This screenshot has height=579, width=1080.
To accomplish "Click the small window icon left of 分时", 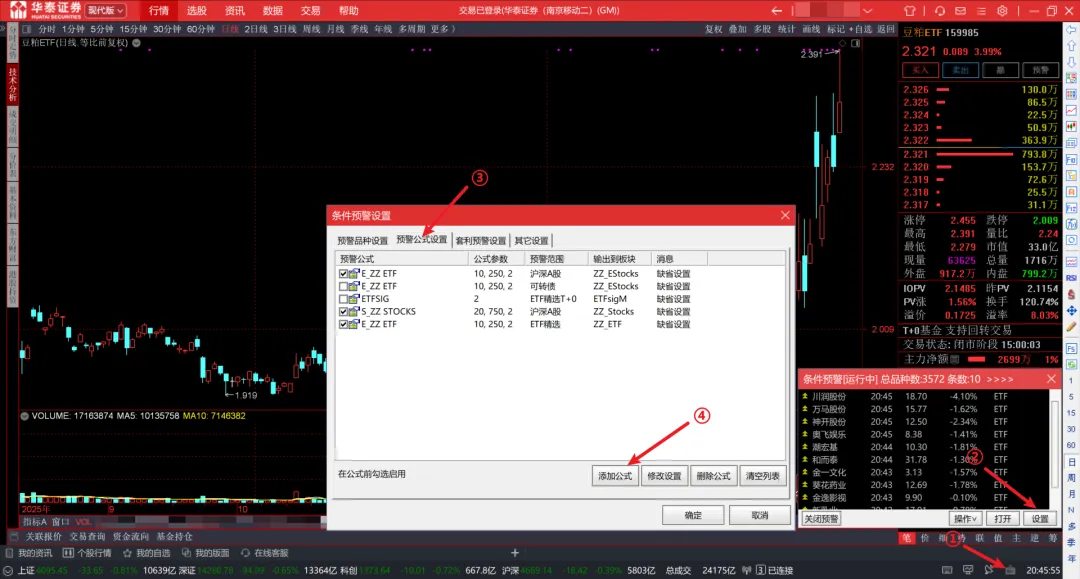I will click(26, 30).
